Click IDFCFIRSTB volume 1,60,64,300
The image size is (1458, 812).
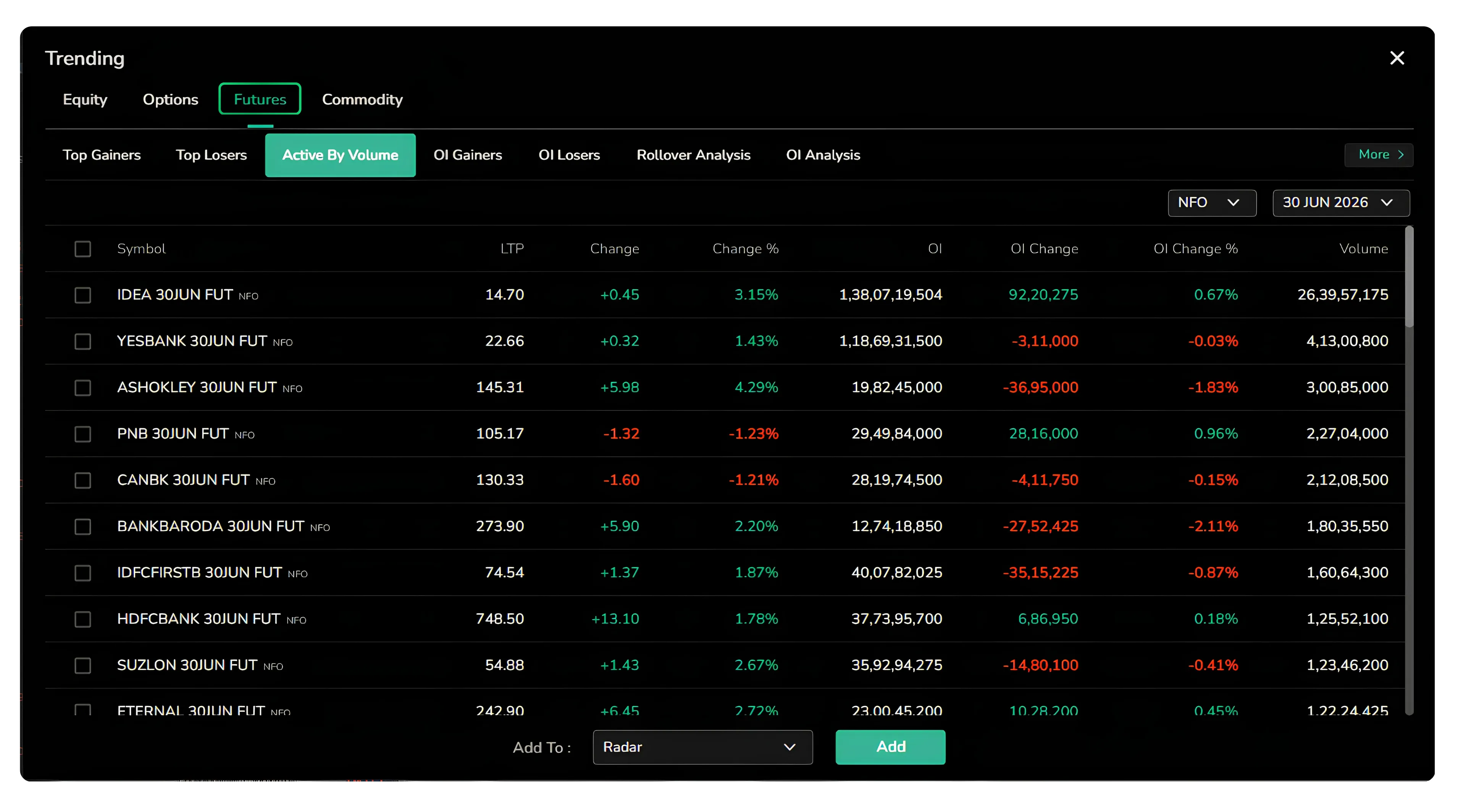pos(1347,573)
